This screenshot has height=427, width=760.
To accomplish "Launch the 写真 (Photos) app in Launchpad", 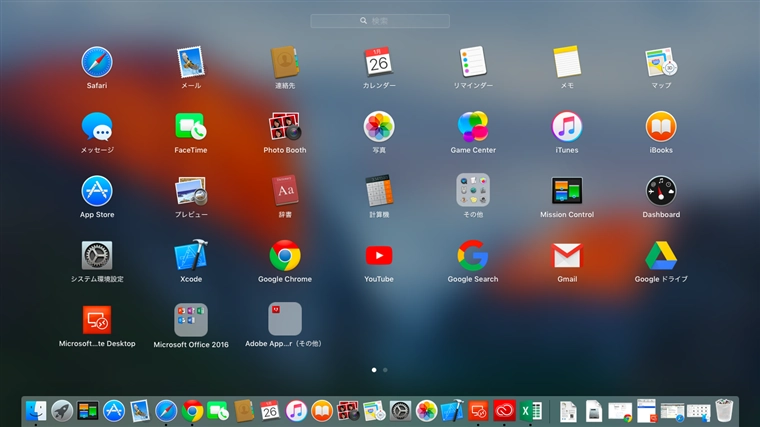I will tap(379, 127).
